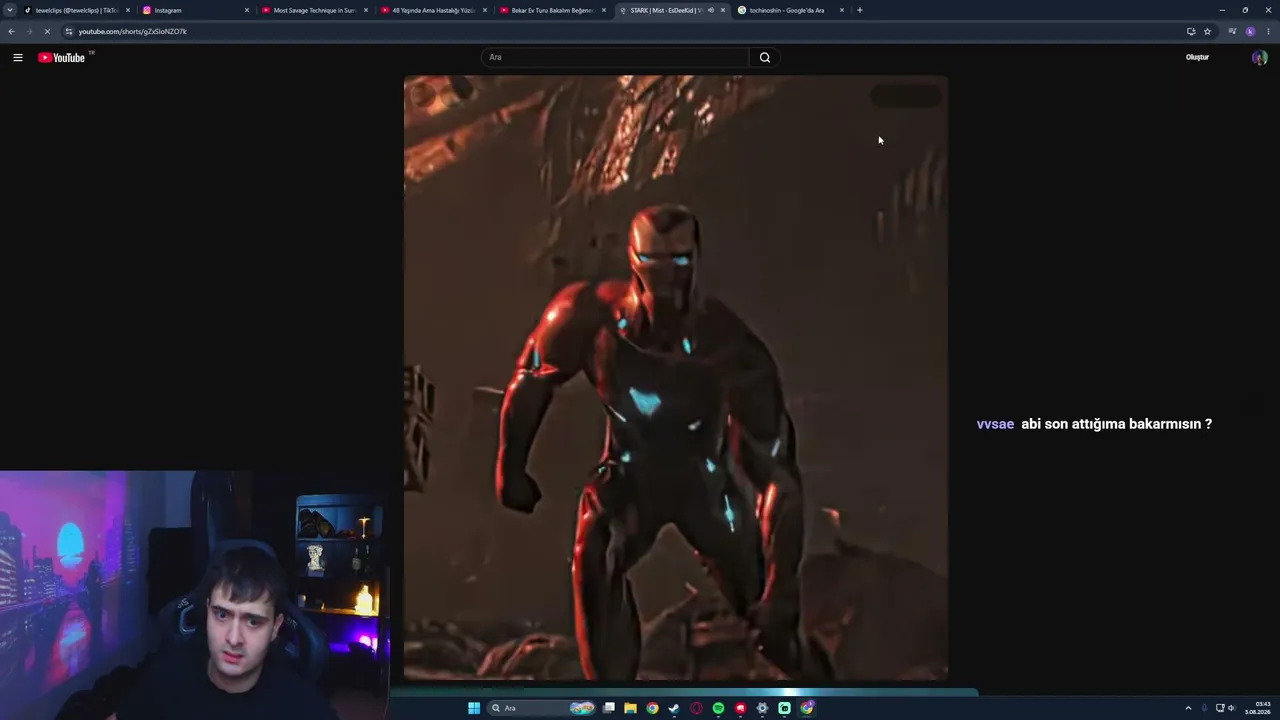Bookmark this page with star icon

pos(1207,31)
